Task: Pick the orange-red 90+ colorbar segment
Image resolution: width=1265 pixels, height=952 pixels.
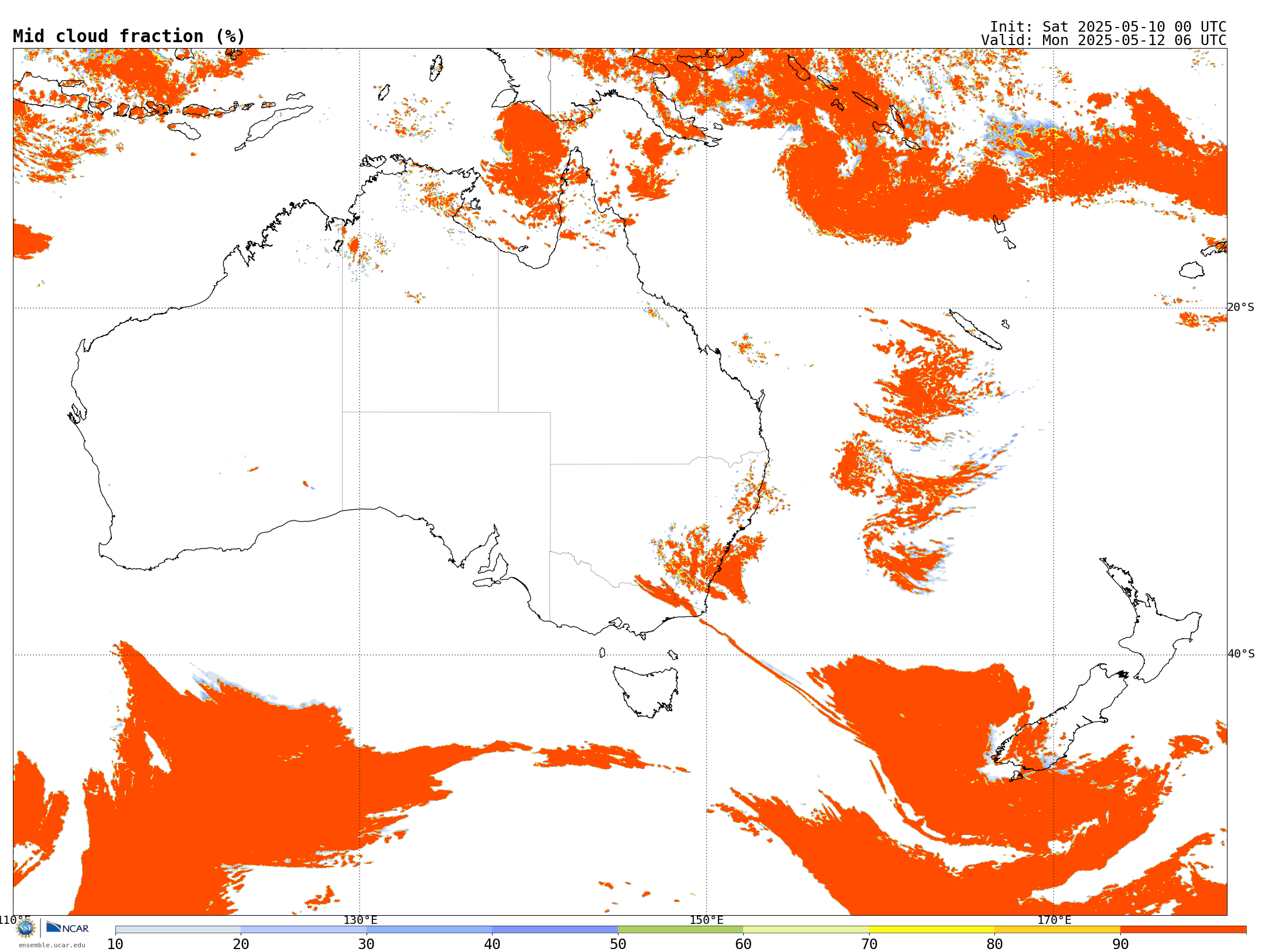Action: (1183, 930)
